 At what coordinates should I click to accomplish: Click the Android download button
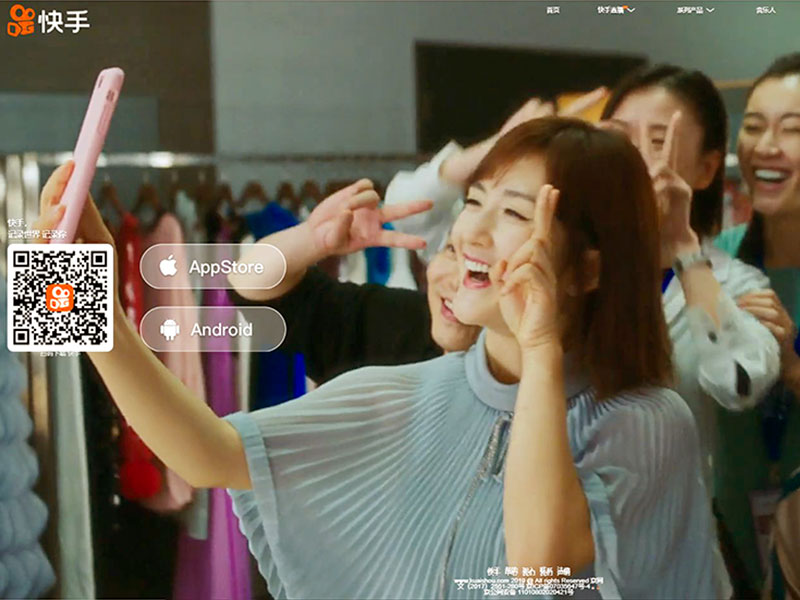coord(213,329)
